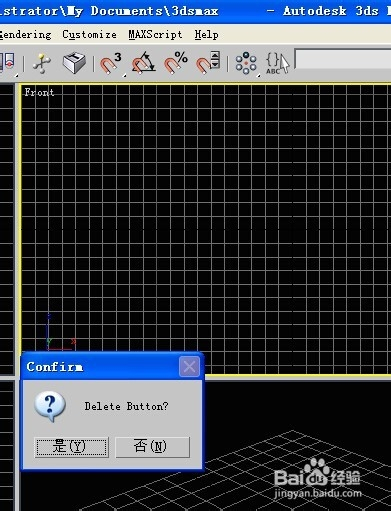
Task: Confirm deletion with the 是(Y) button
Action: point(72,447)
